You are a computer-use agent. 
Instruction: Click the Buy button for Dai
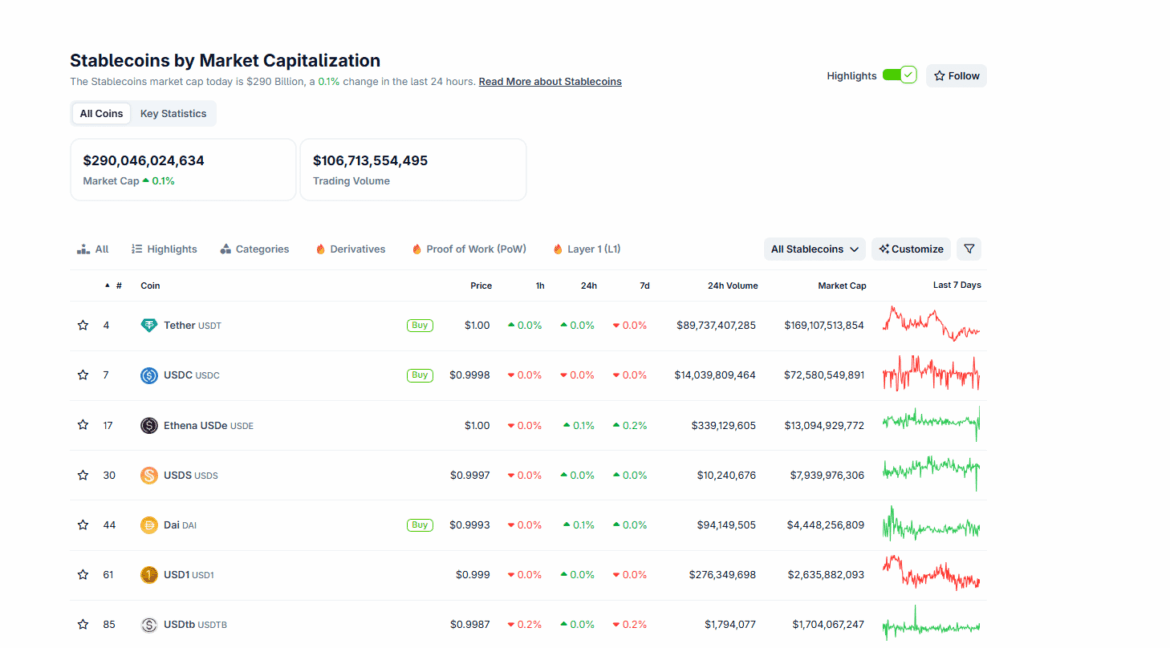(420, 525)
